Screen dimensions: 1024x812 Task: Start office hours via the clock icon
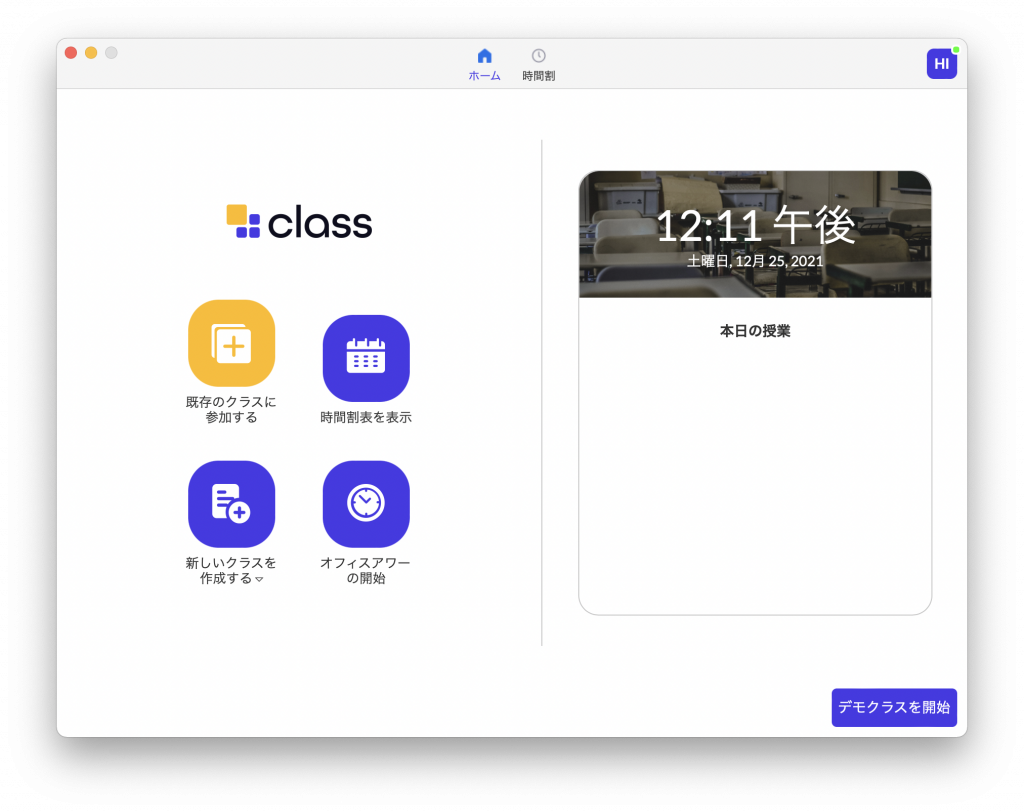coord(365,503)
